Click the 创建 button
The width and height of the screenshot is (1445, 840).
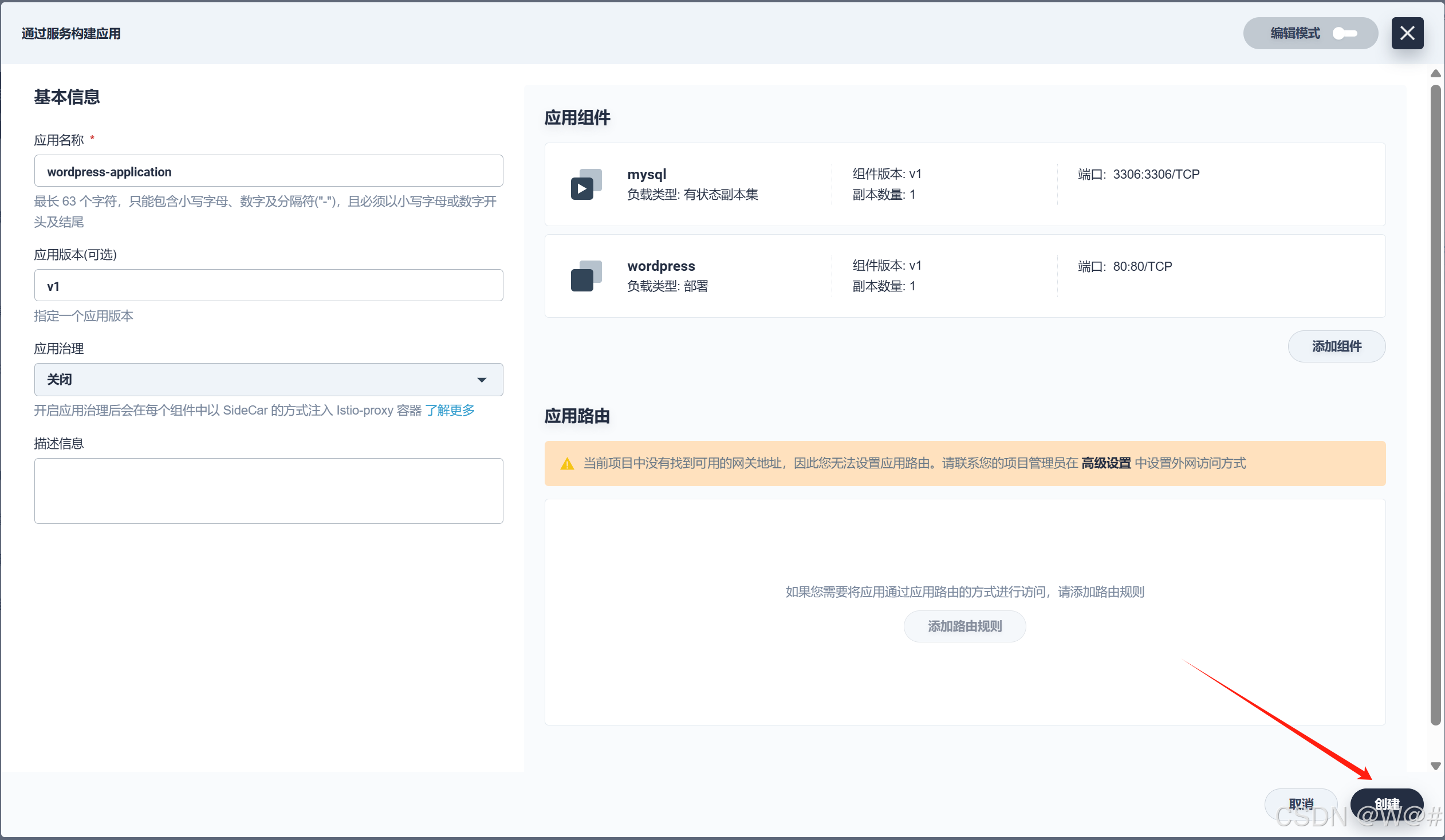coord(1387,804)
